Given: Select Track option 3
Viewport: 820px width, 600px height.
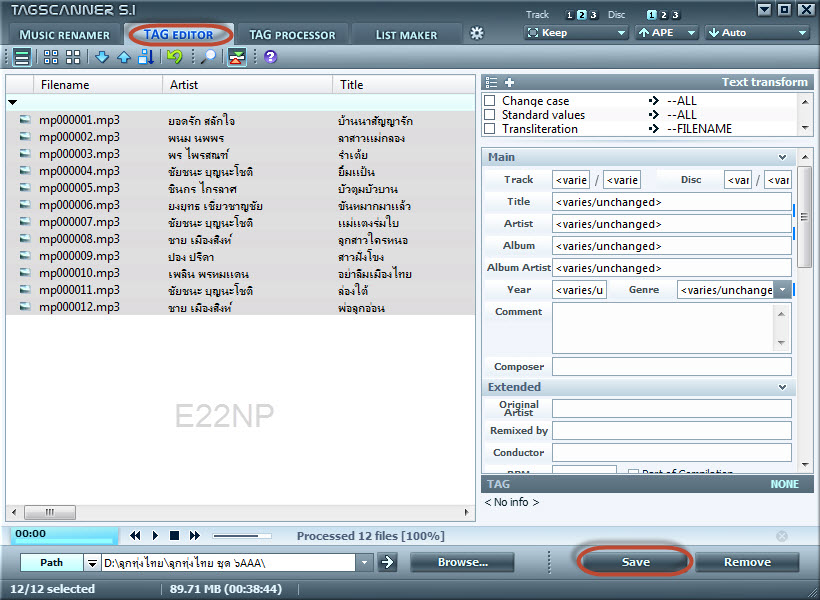Looking at the screenshot, I should [594, 15].
